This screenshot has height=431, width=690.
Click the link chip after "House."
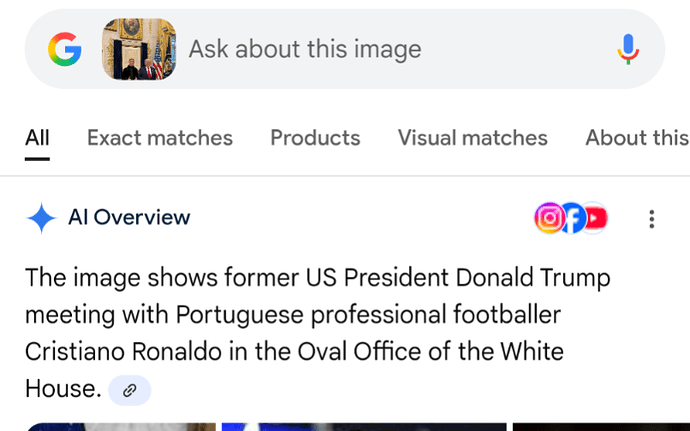(130, 391)
